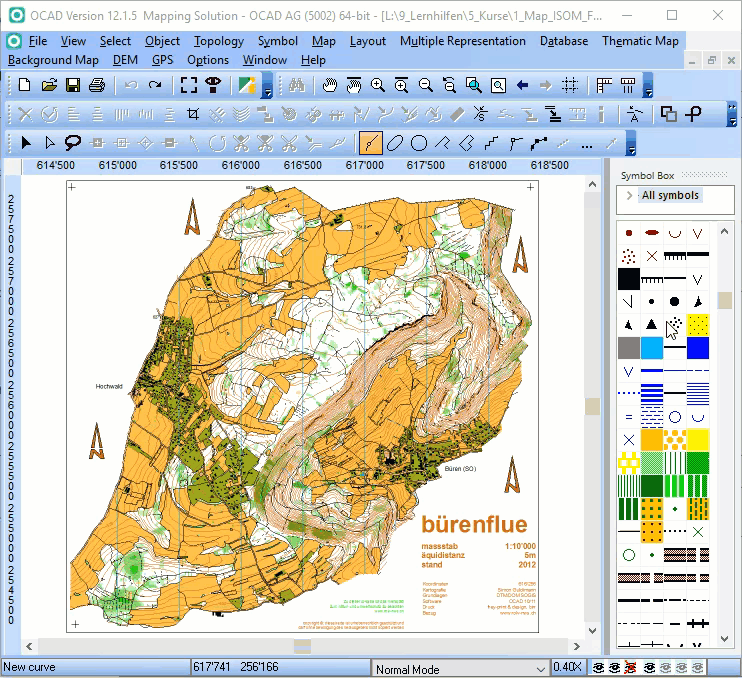
Task: Restore the inner document window
Action: 711,61
